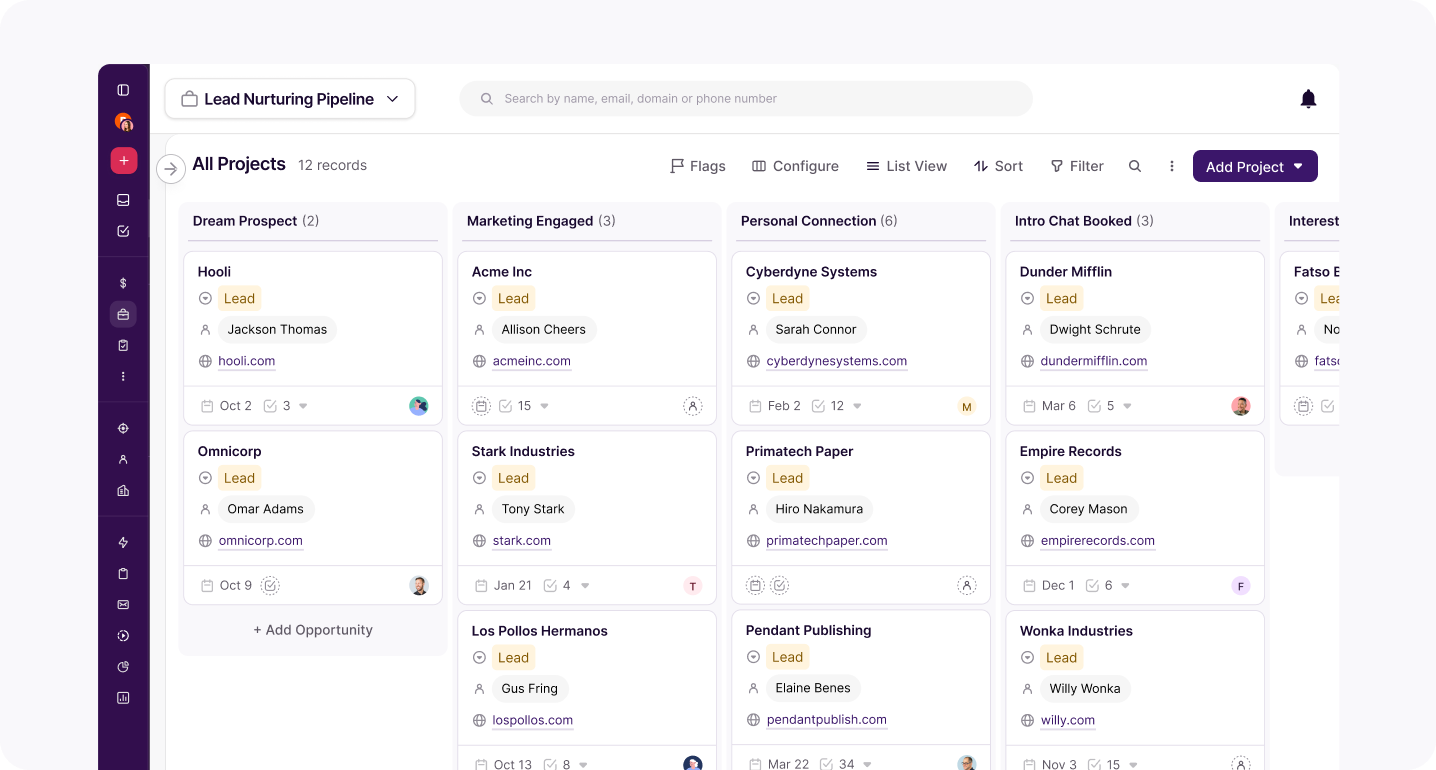Click the Mar 6 date on Dunder Mifflin
The height and width of the screenshot is (770, 1436).
[1049, 406]
